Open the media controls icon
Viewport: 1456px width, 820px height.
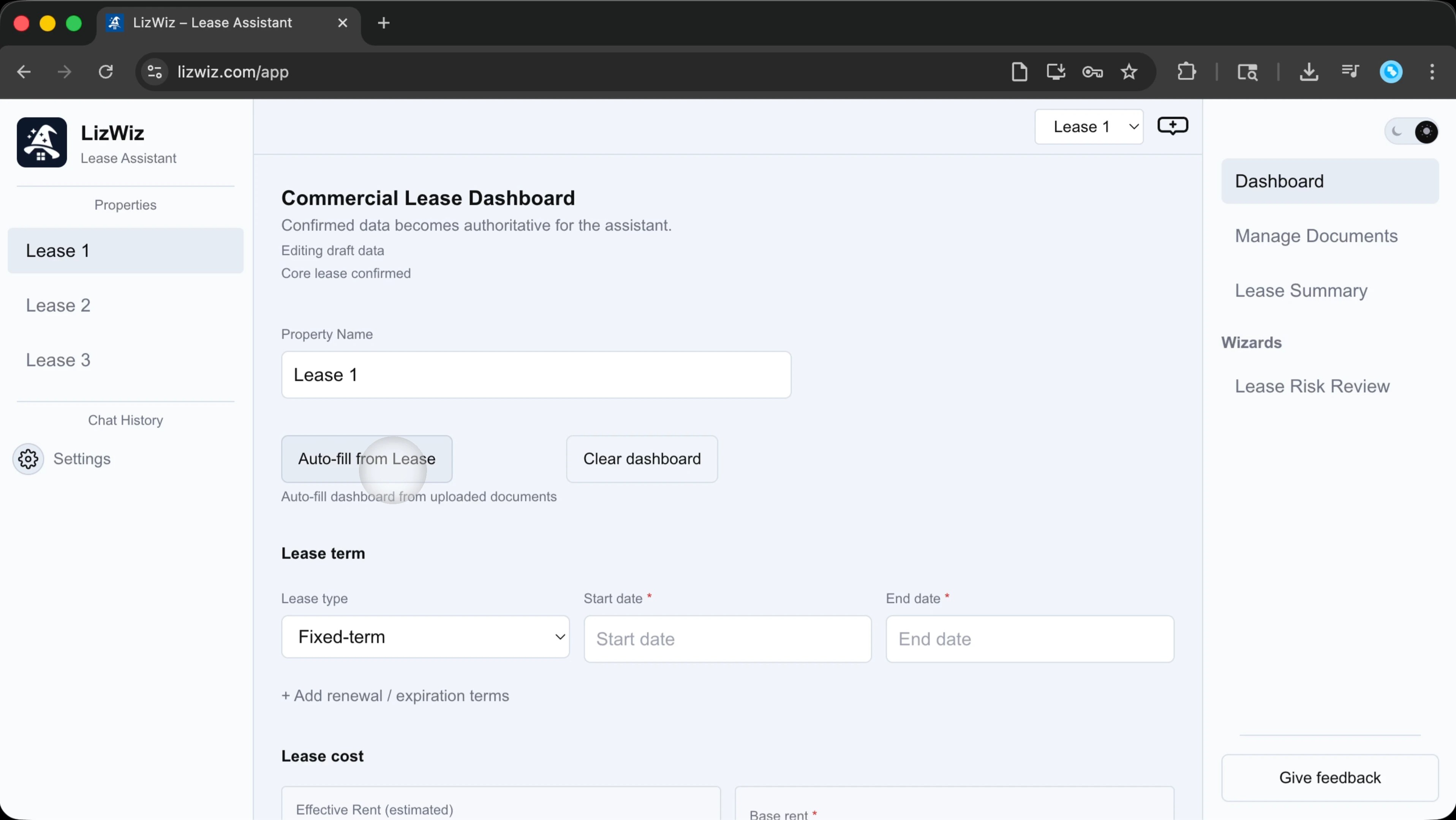(x=1350, y=72)
